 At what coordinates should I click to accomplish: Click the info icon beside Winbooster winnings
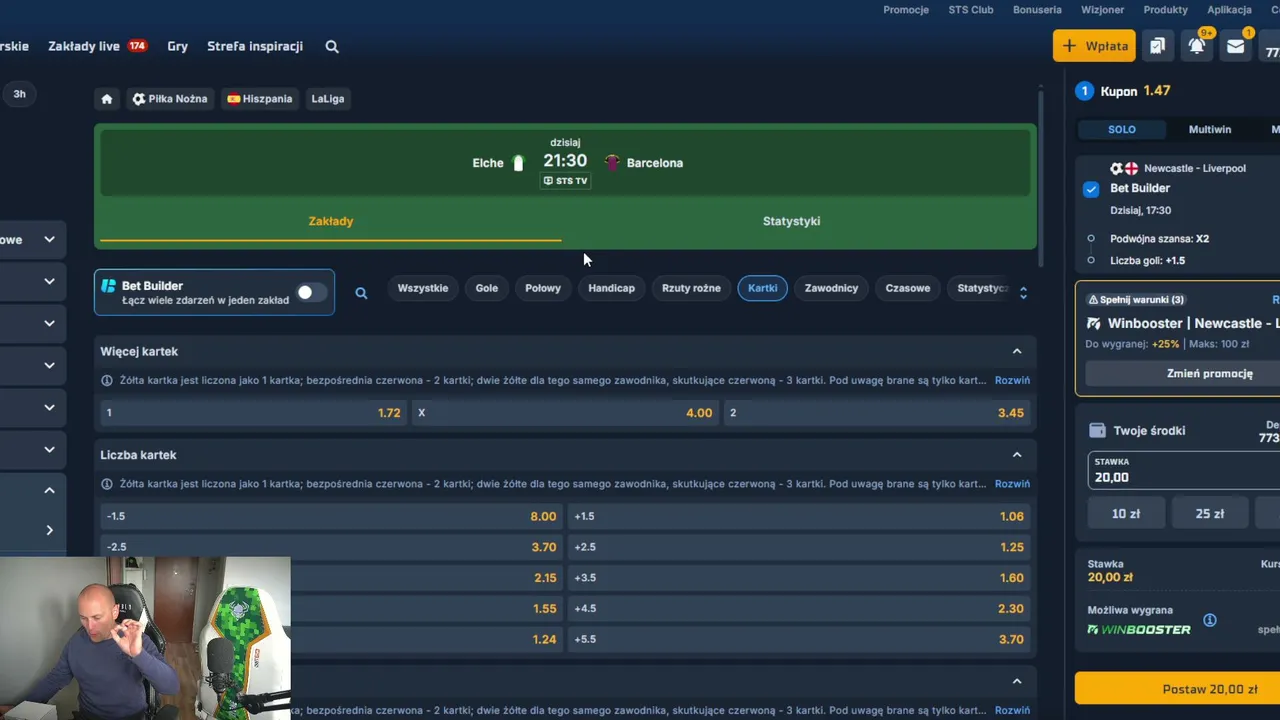(1209, 620)
